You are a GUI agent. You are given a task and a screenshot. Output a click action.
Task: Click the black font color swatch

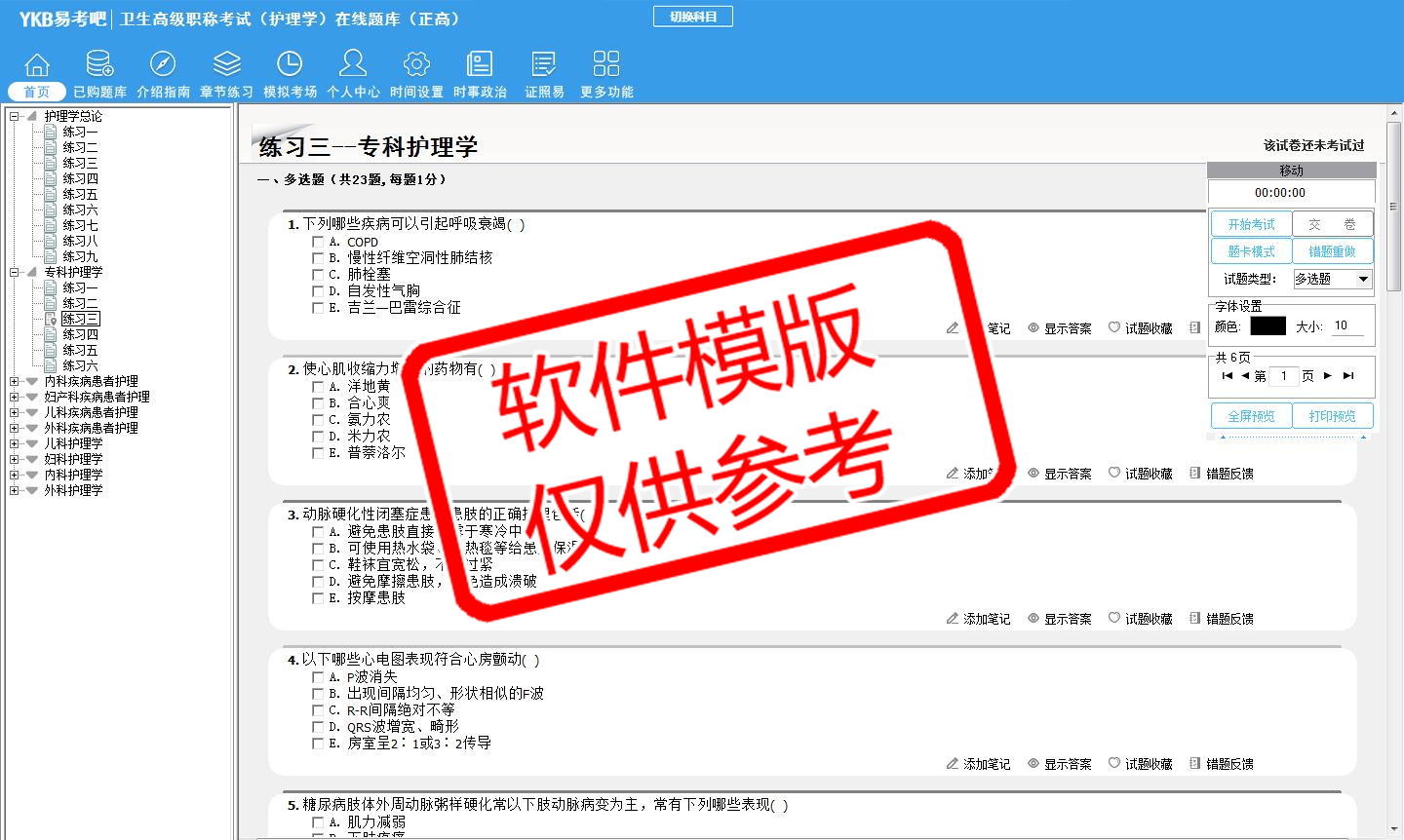pyautogui.click(x=1267, y=326)
